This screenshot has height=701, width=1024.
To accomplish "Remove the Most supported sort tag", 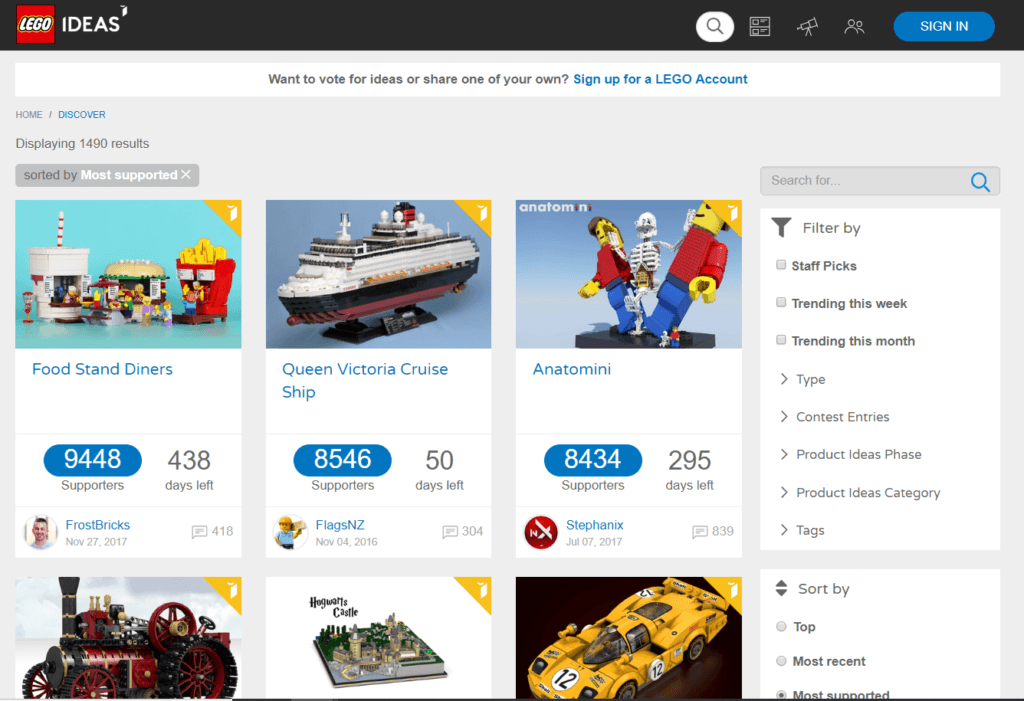I will click(186, 175).
